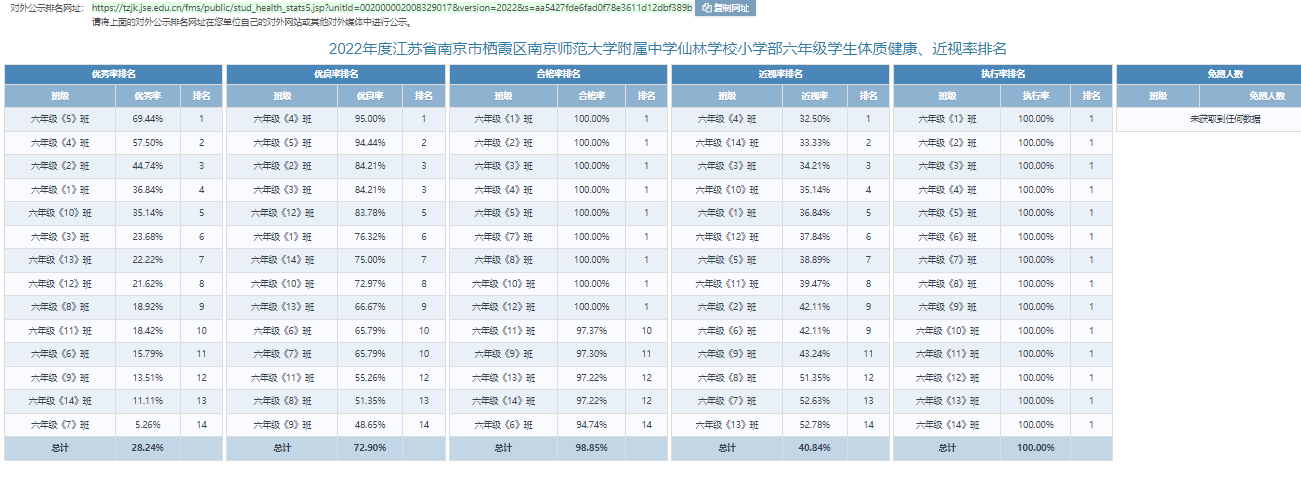The image size is (1301, 483).
Task: Click the 52.78% myopia rate cell
Action: coord(813,424)
